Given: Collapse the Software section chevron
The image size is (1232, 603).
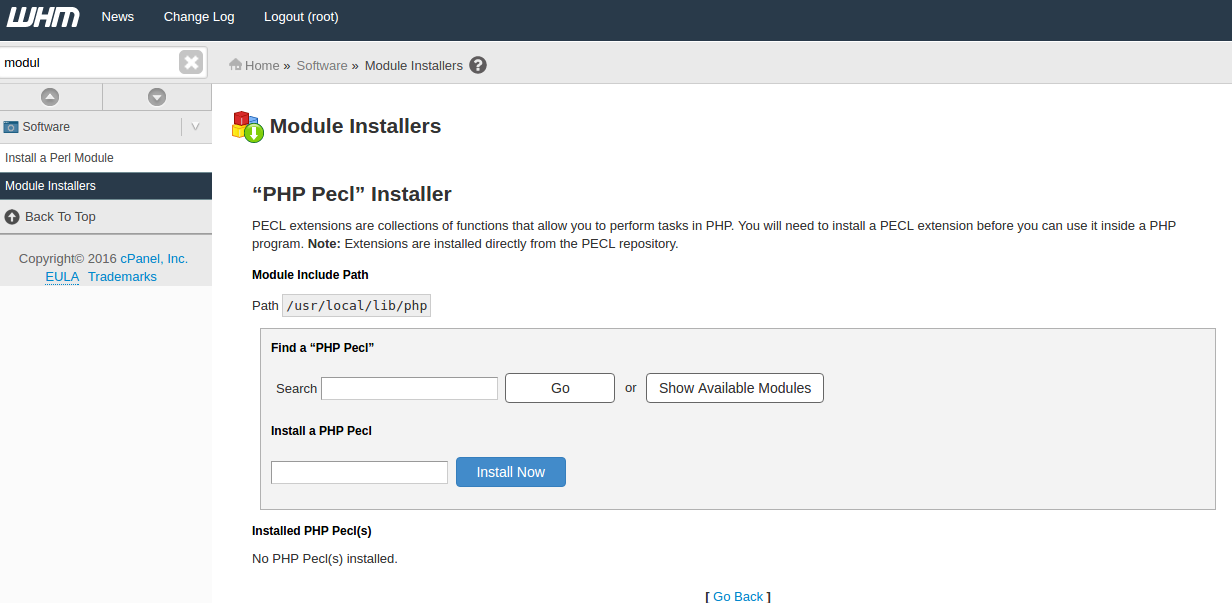Looking at the screenshot, I should point(195,126).
